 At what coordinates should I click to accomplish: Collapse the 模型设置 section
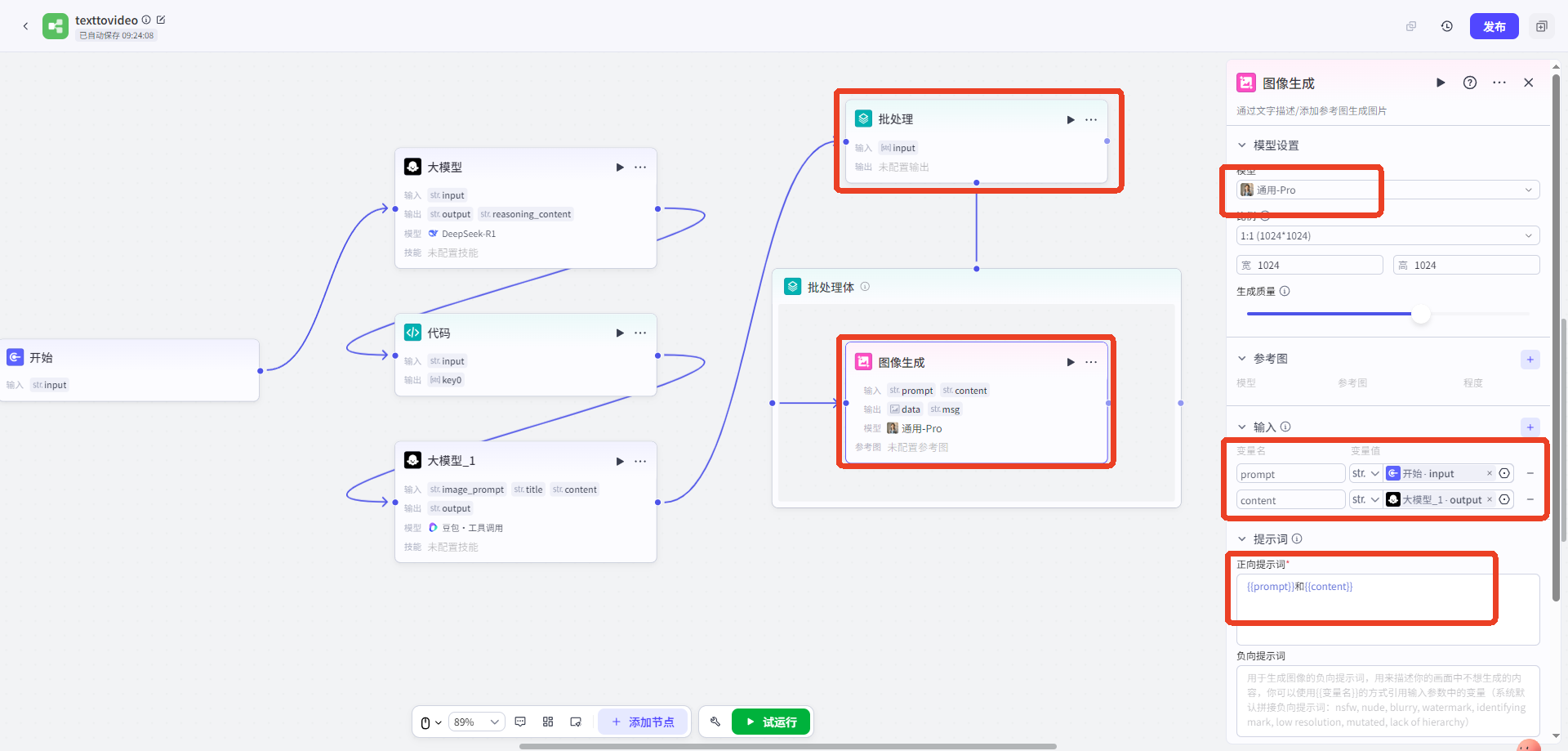(1242, 145)
